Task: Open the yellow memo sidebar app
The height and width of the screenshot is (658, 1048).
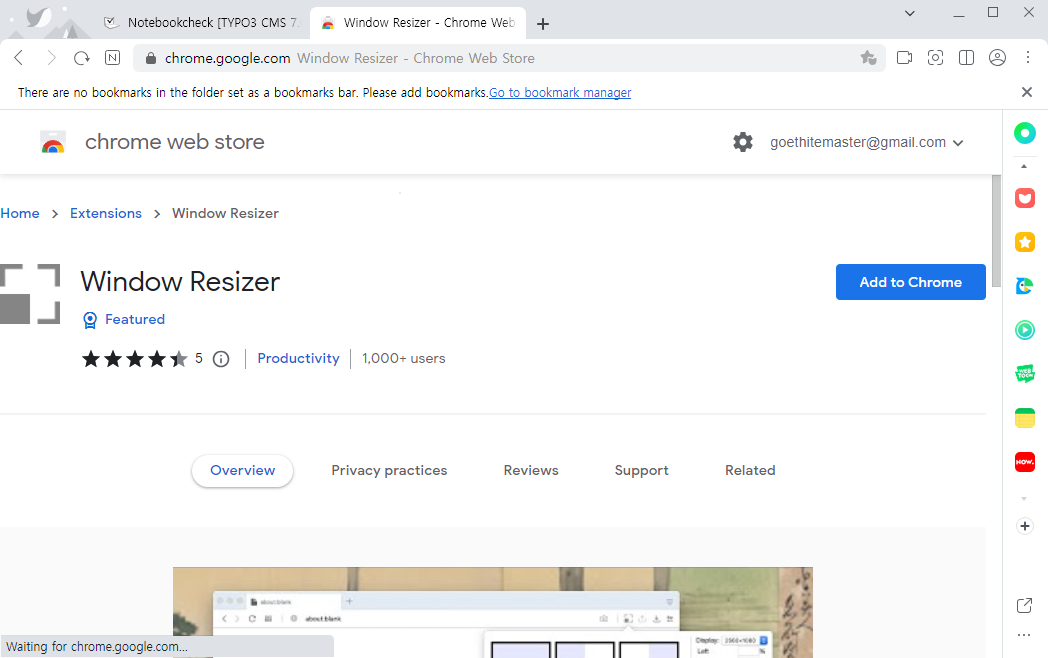Action: [1025, 418]
